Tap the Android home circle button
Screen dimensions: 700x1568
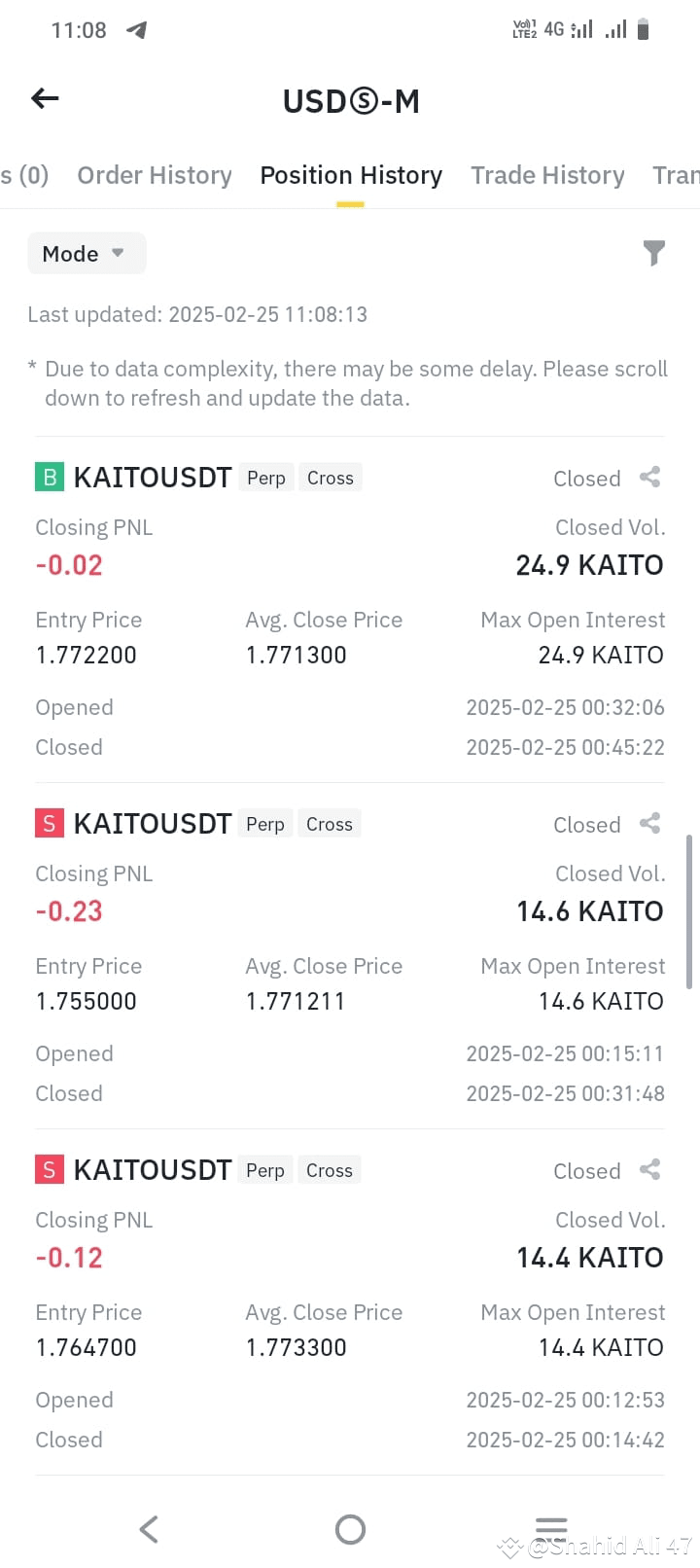pos(350,1529)
